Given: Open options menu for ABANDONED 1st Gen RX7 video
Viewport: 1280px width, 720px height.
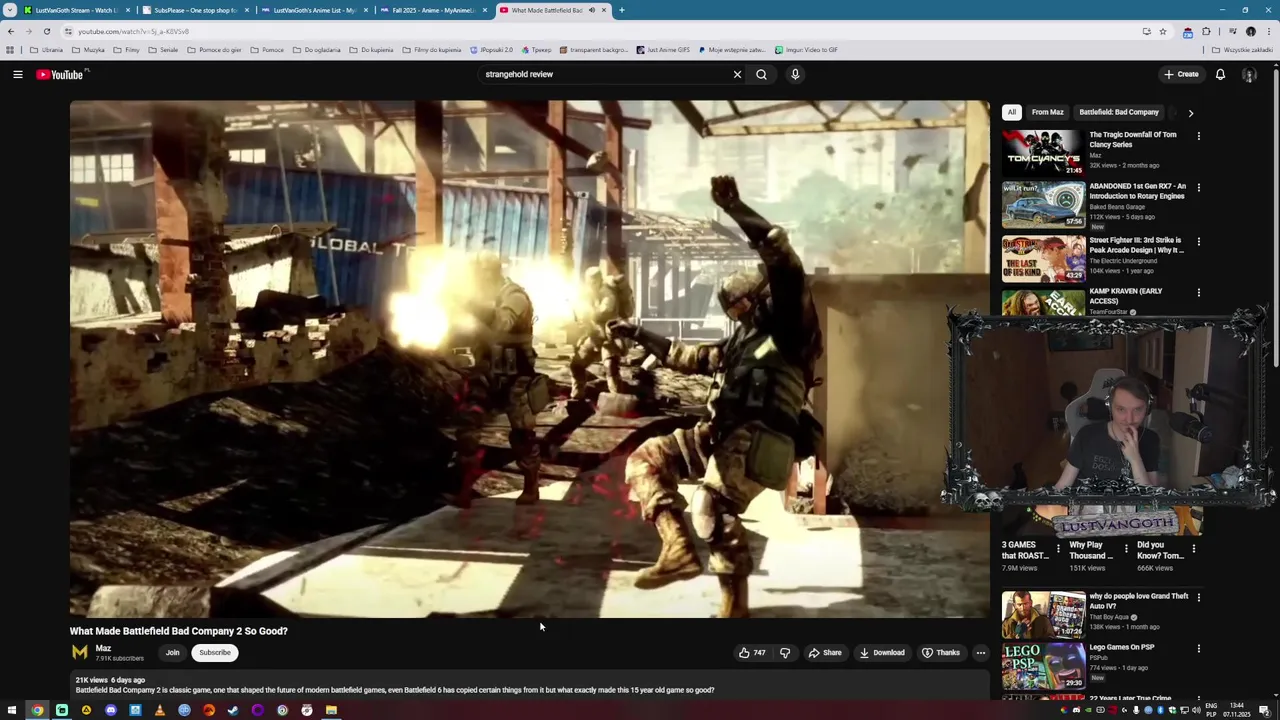Looking at the screenshot, I should coord(1198,187).
